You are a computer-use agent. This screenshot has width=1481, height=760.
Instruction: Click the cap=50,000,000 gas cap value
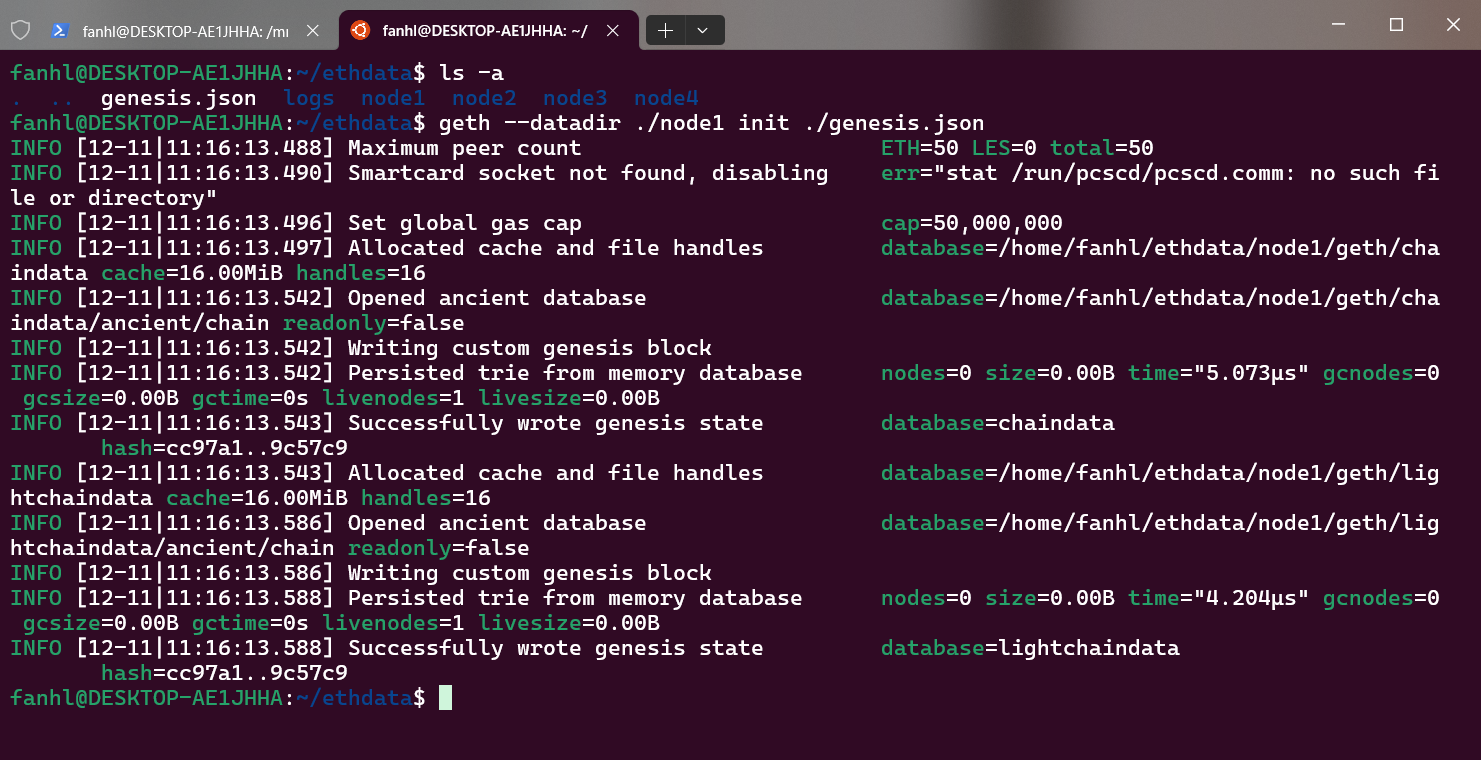pos(971,223)
